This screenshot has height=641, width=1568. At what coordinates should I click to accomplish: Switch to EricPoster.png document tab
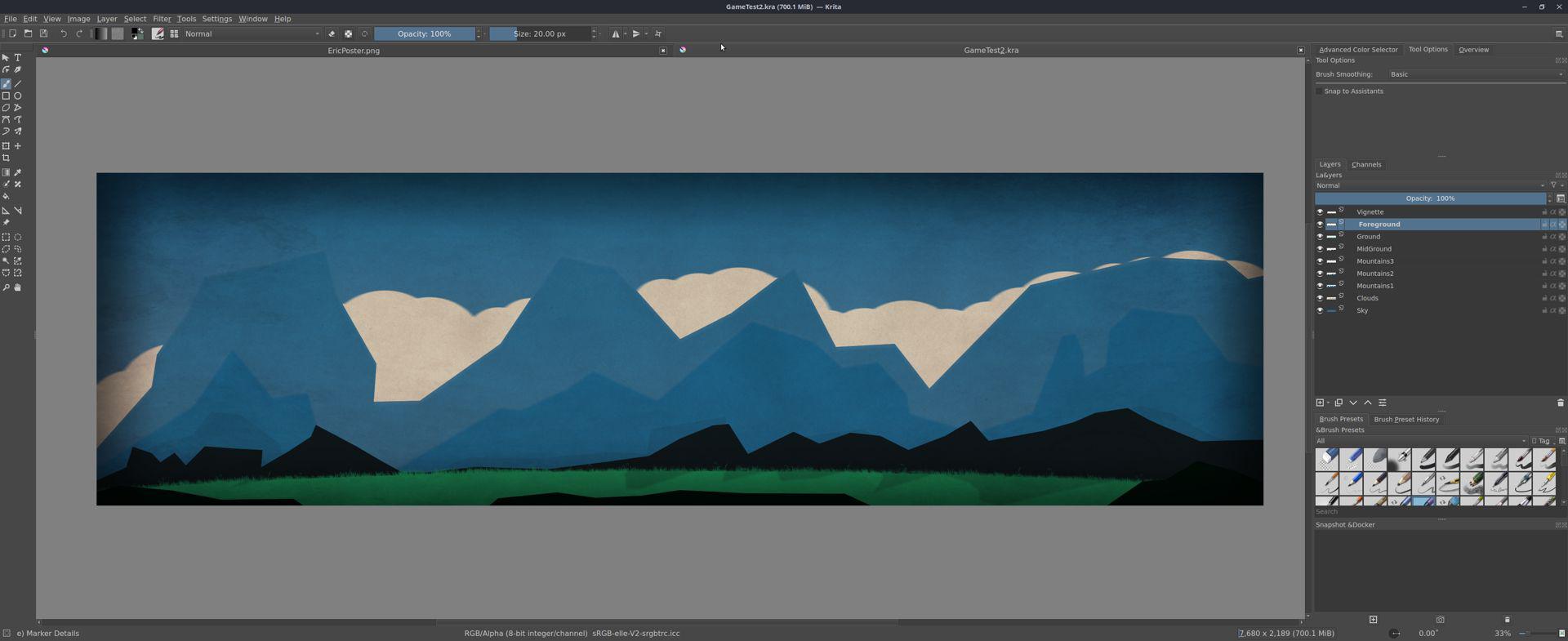coord(353,51)
